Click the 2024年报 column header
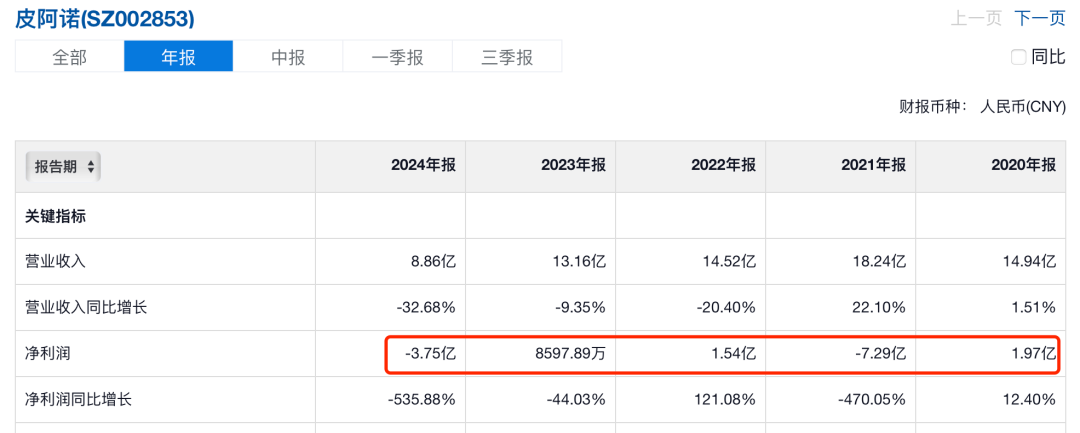The height and width of the screenshot is (433, 1080). (423, 166)
